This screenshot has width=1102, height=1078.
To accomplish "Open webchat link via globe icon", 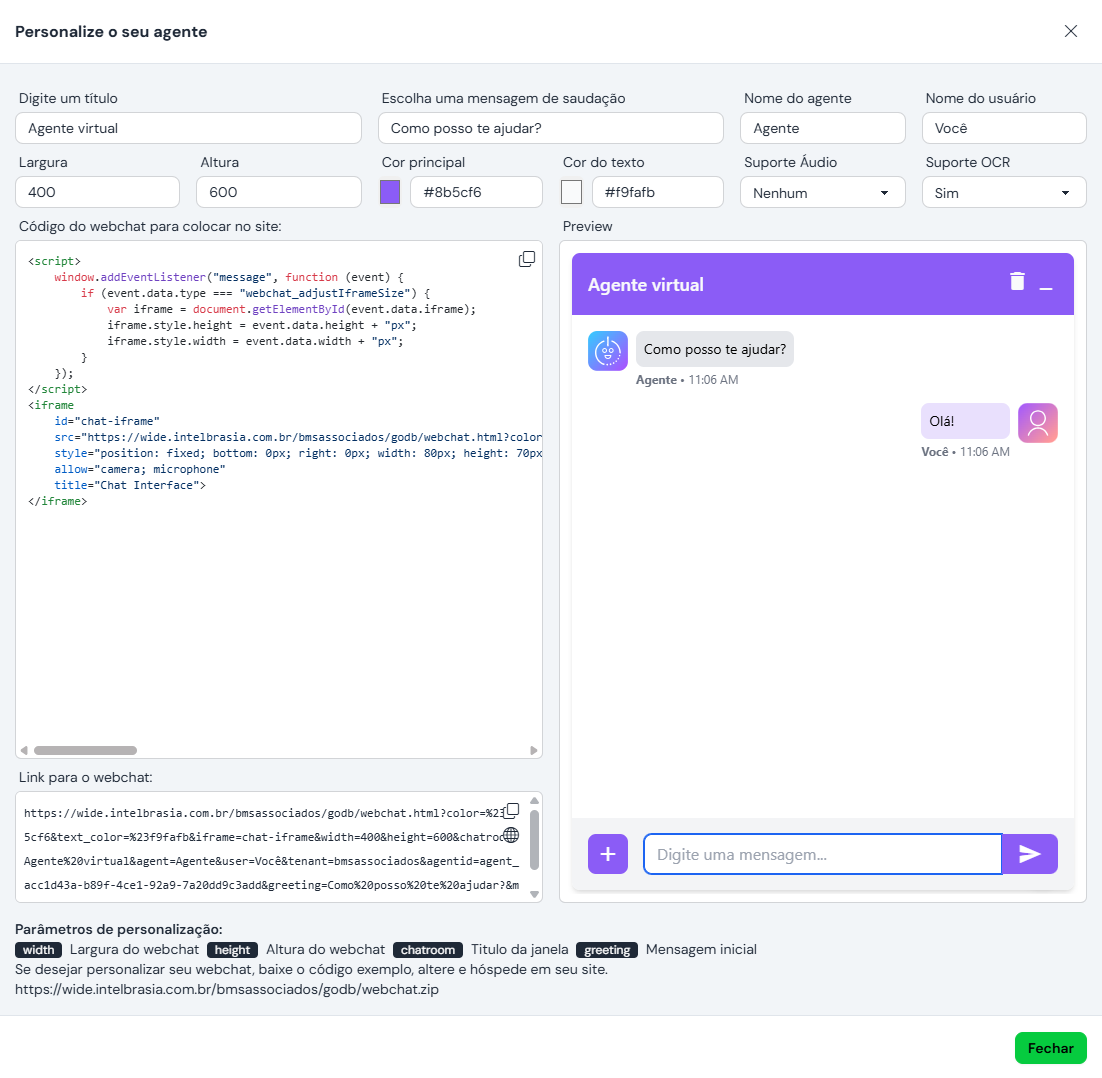I will pos(512,835).
